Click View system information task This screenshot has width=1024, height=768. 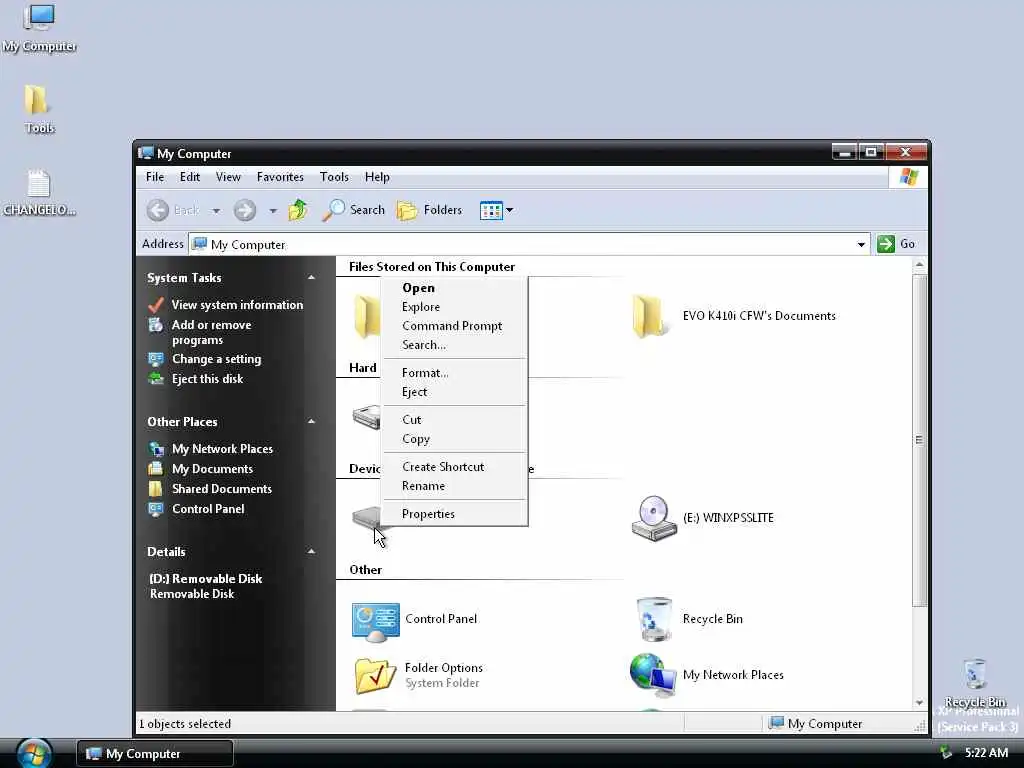(x=237, y=305)
